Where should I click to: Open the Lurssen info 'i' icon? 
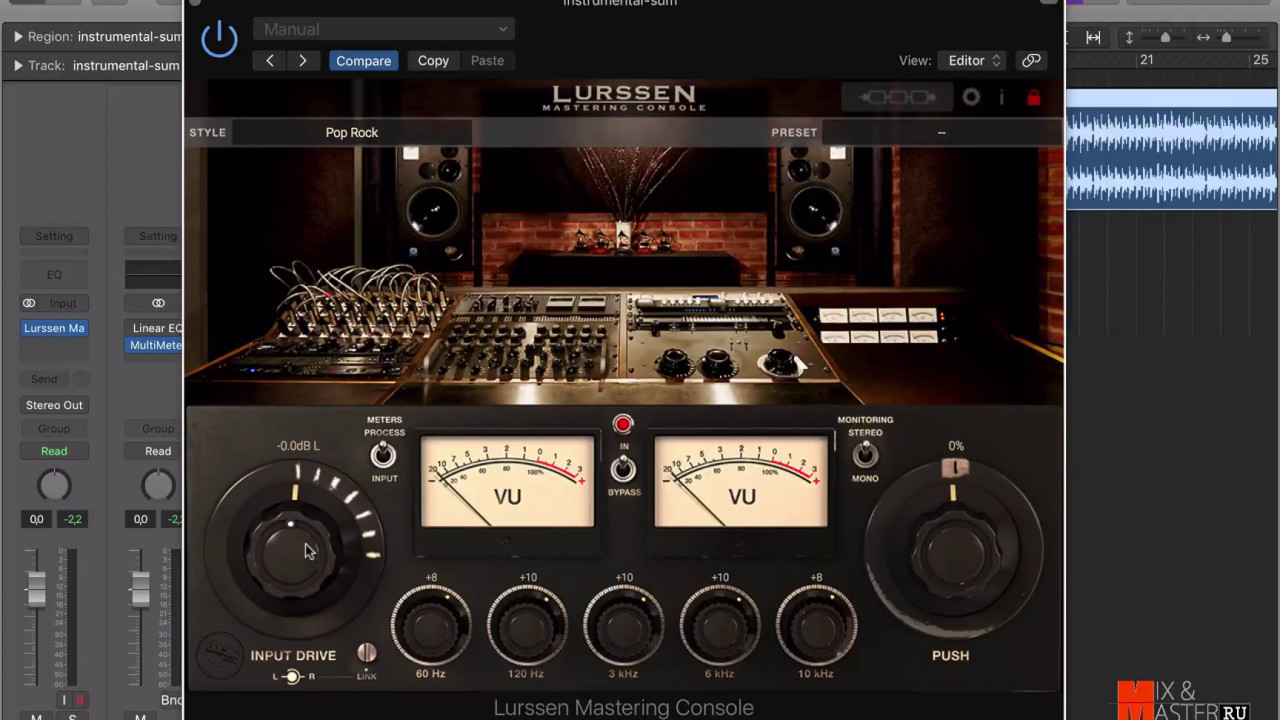[1001, 97]
